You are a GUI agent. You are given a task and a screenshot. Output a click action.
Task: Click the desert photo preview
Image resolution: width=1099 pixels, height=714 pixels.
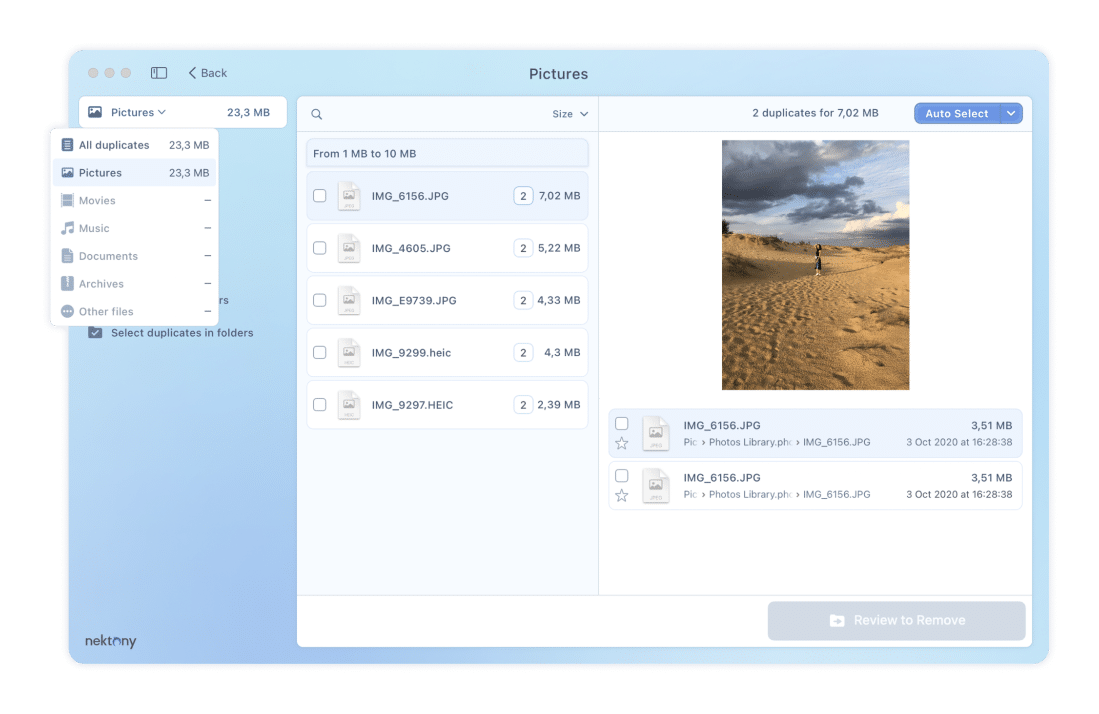815,265
